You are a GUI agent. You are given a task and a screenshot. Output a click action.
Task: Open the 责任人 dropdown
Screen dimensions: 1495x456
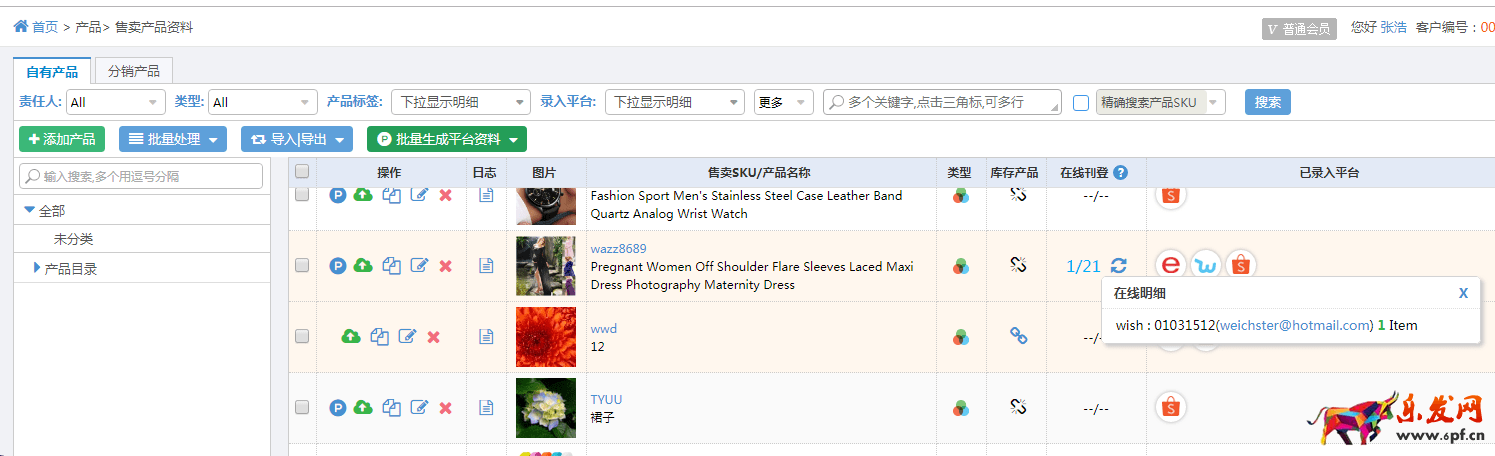click(115, 102)
